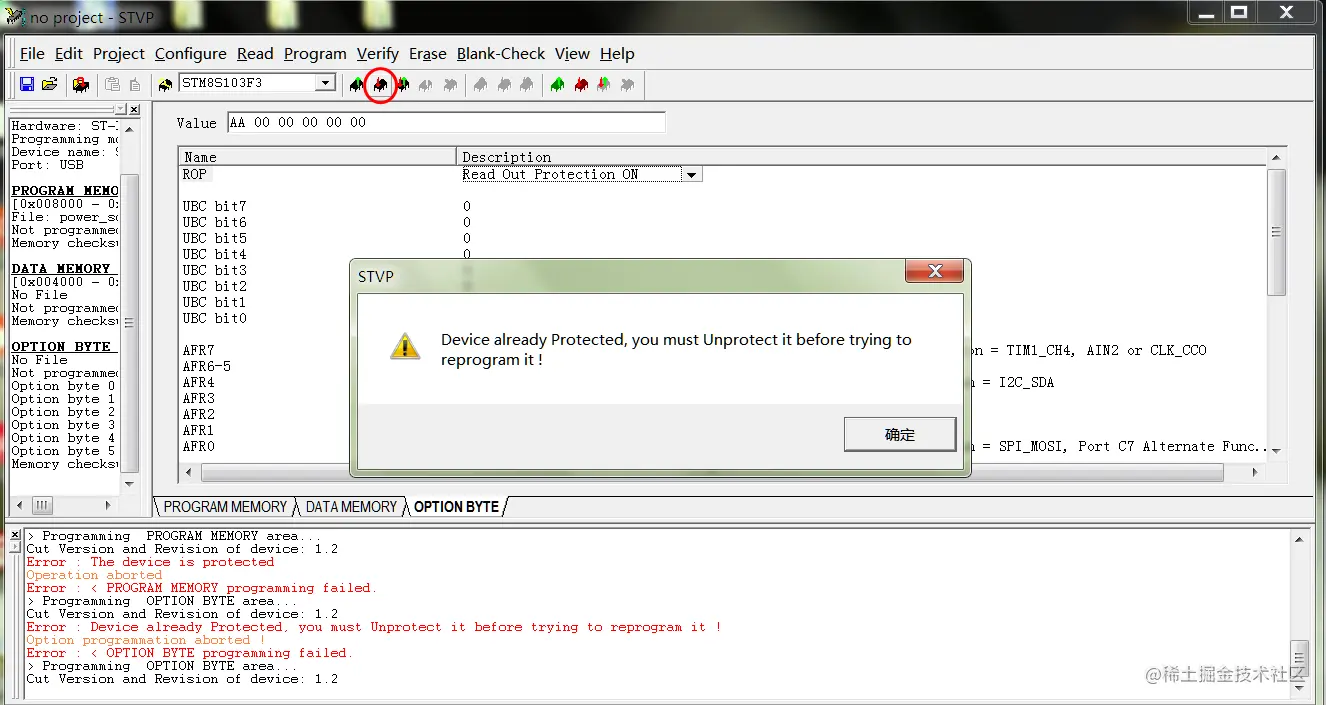Image resolution: width=1326 pixels, height=705 pixels.
Task: Click the Description column header
Action: click(x=861, y=157)
